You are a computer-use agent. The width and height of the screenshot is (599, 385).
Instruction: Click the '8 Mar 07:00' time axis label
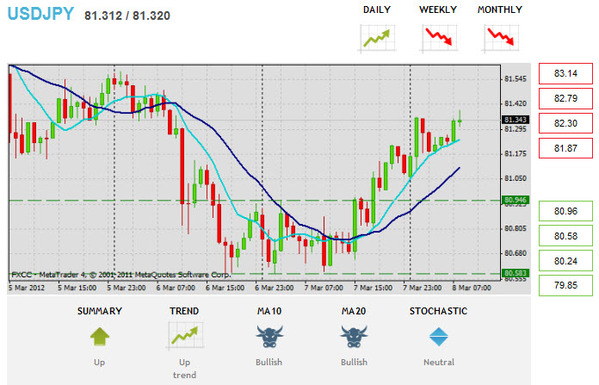472,288
